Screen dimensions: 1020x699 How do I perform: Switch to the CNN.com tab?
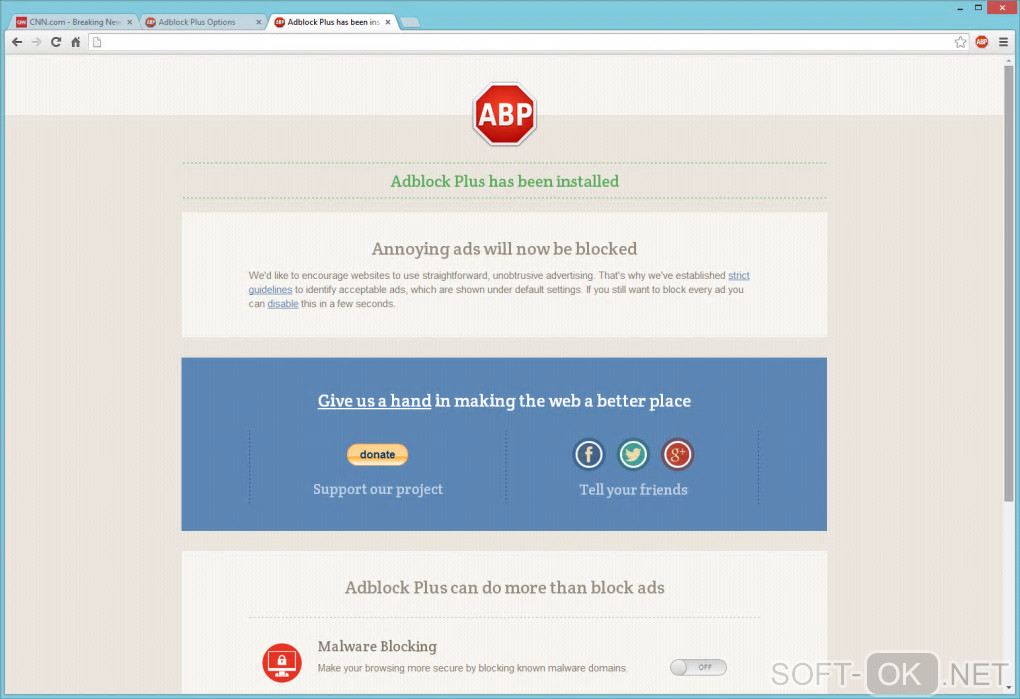pyautogui.click(x=73, y=22)
